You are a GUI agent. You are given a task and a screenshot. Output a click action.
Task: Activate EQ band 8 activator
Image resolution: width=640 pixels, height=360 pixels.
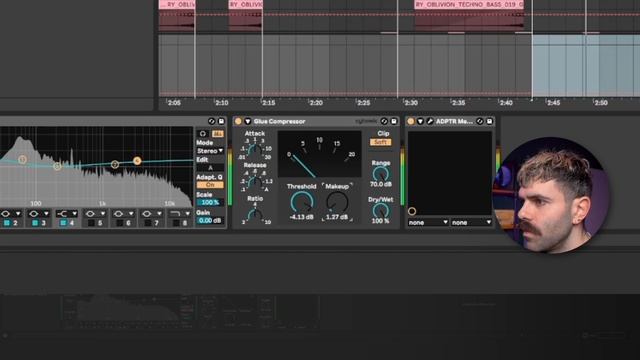coord(176,223)
